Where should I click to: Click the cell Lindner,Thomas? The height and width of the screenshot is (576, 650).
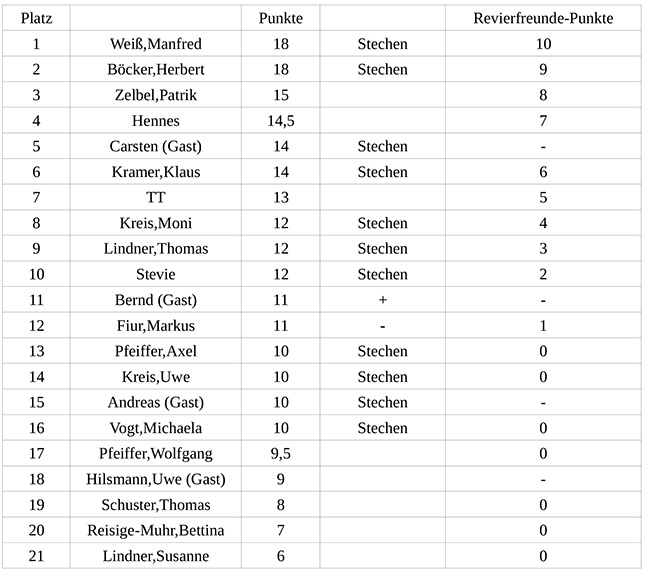click(156, 249)
